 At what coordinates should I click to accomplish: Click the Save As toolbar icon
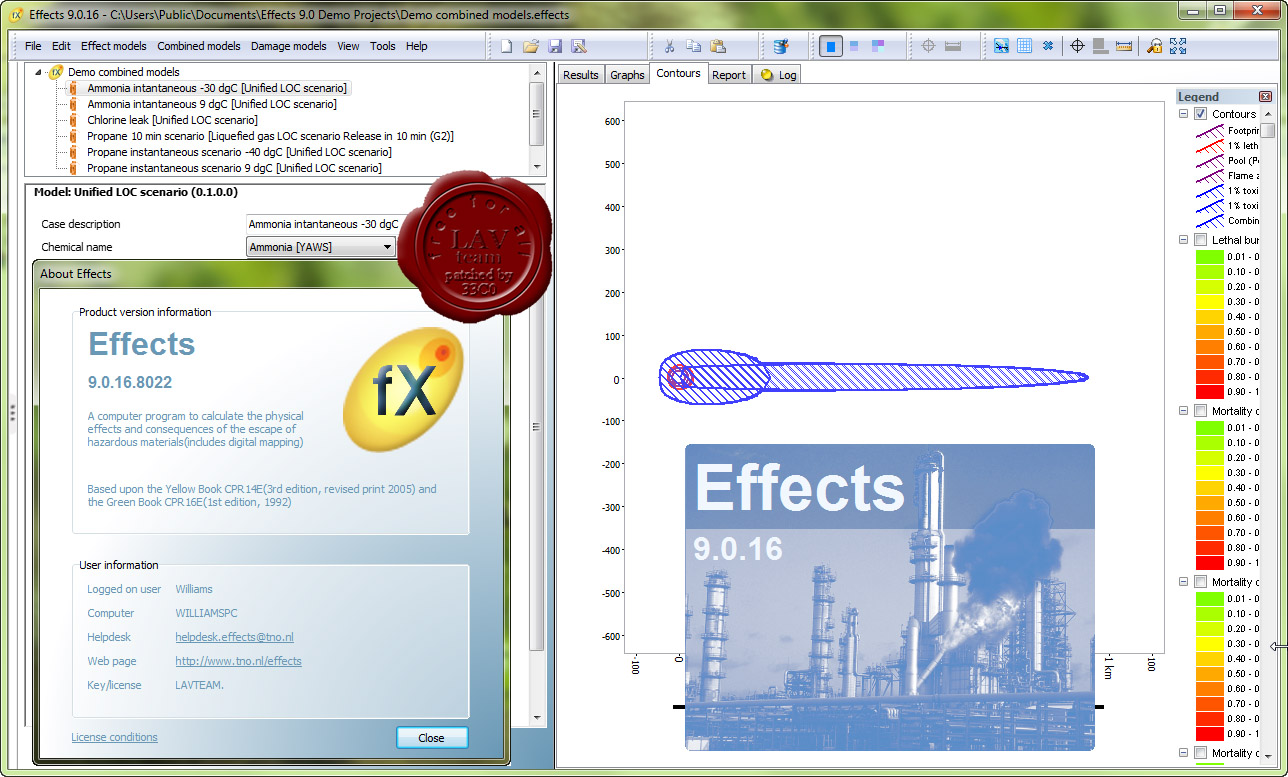[x=578, y=46]
